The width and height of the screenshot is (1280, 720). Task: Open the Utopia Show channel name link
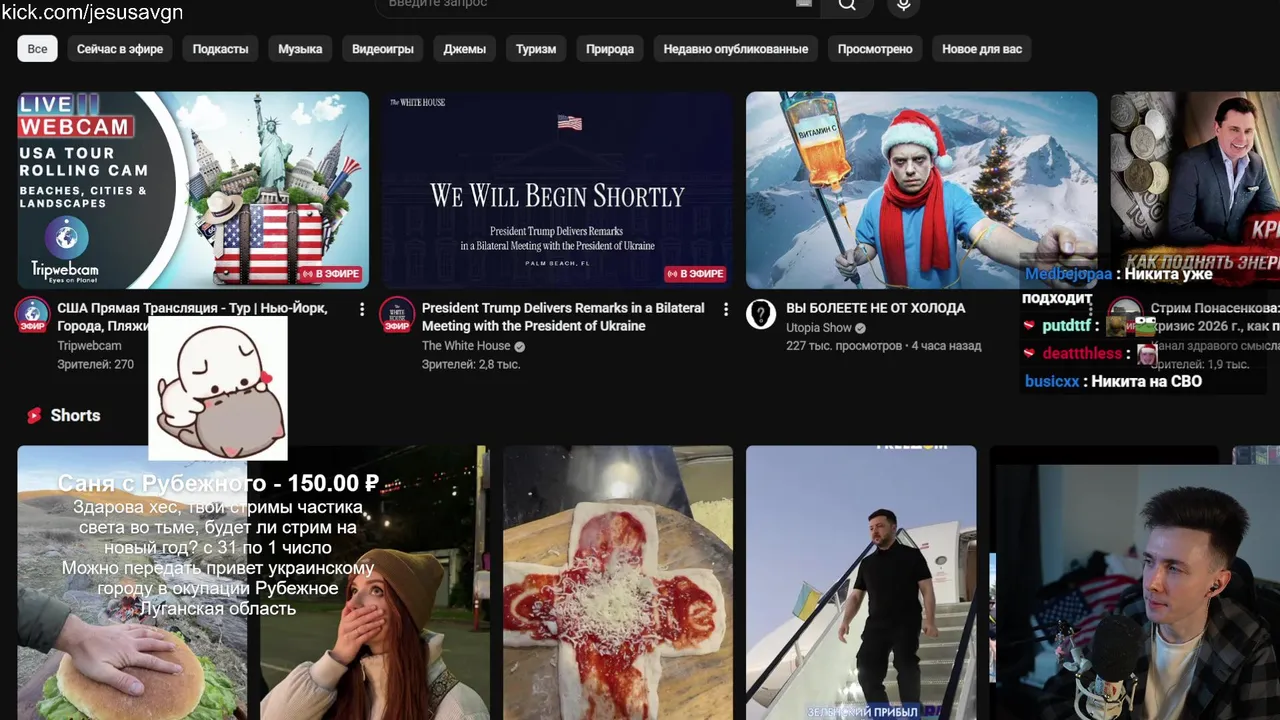[x=819, y=328]
